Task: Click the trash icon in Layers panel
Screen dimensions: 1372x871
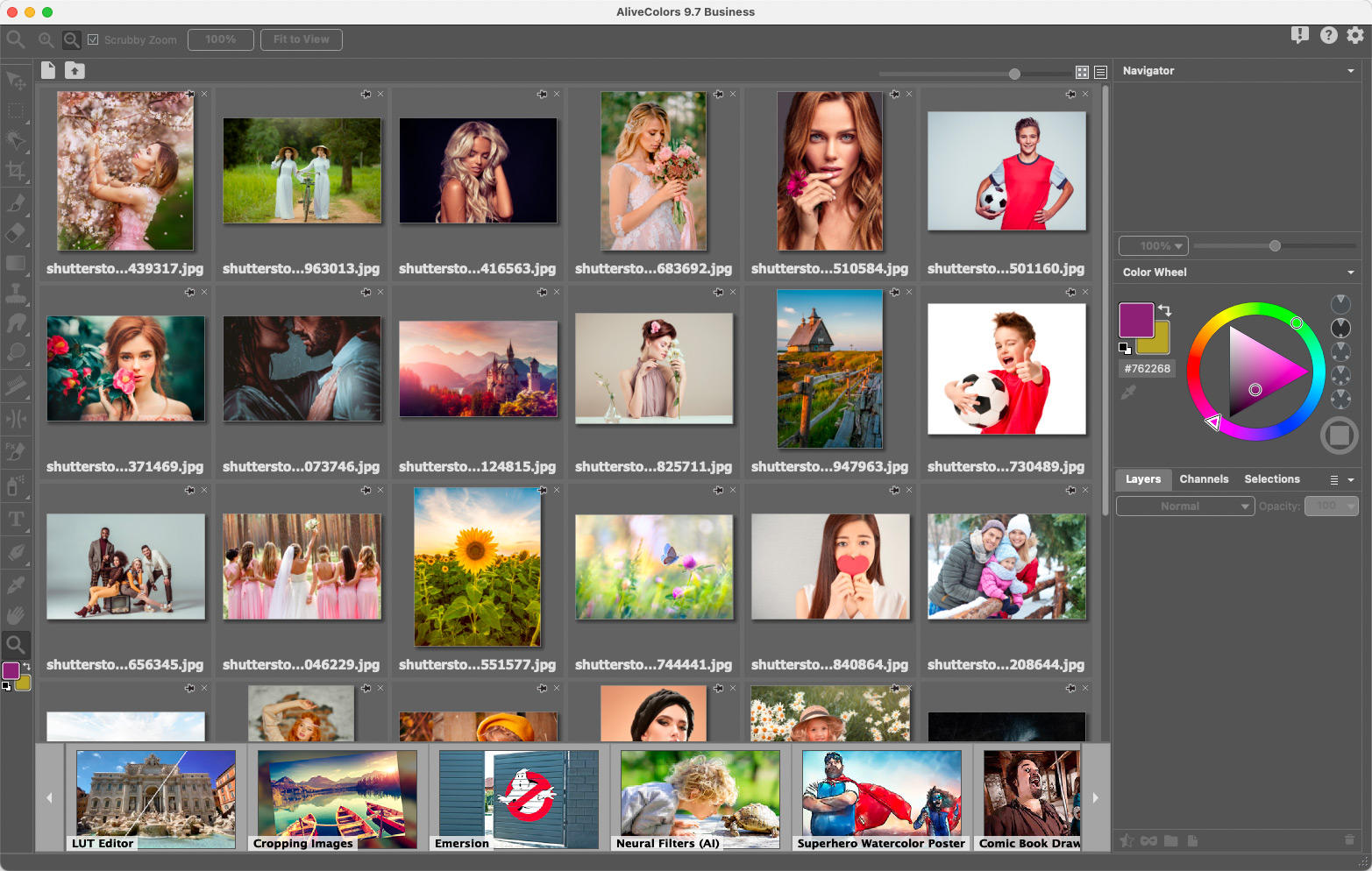Action: tap(1349, 840)
